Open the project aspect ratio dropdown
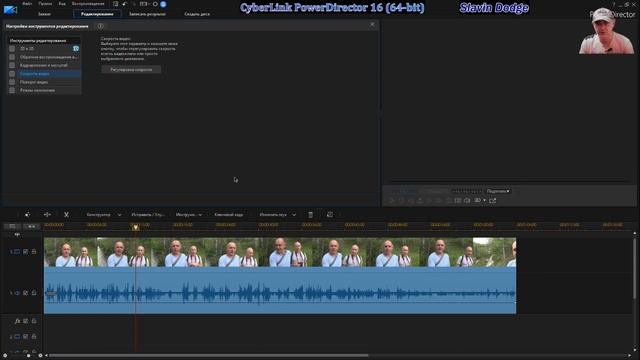Viewport: 640px width, 360px height. click(x=144, y=4)
